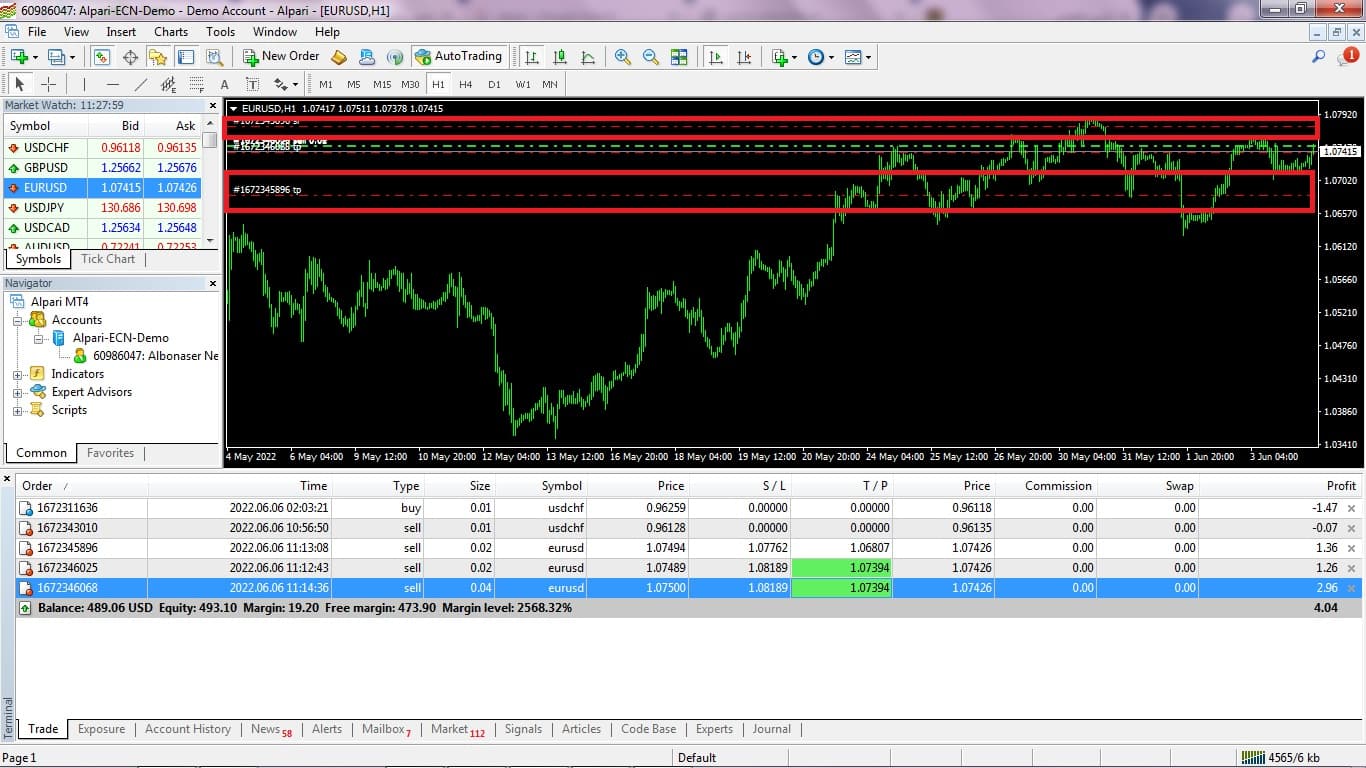Close the Navigator panel
Image resolution: width=1366 pixels, height=768 pixels.
212,284
